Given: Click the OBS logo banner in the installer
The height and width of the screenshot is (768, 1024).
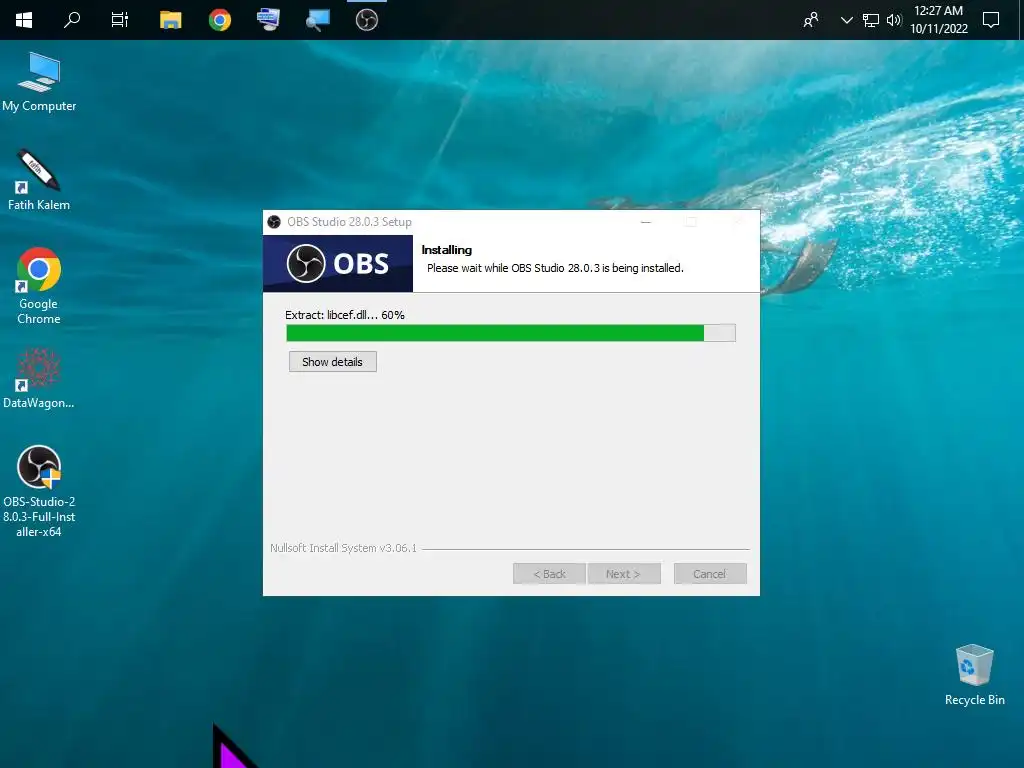Looking at the screenshot, I should click(x=338, y=263).
